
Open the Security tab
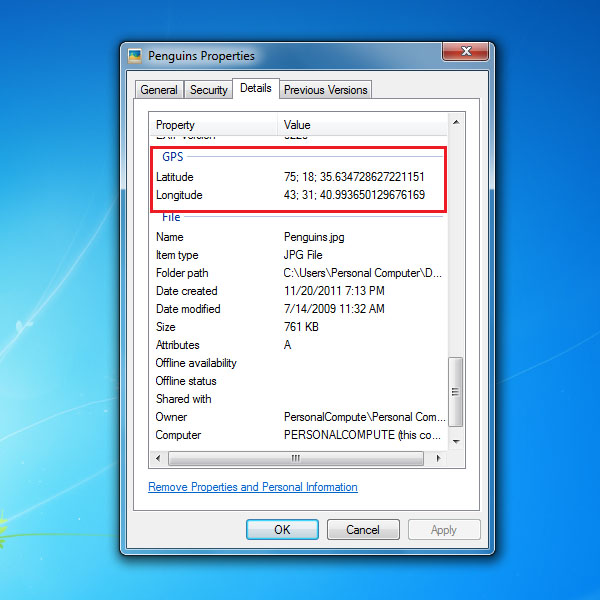[209, 90]
